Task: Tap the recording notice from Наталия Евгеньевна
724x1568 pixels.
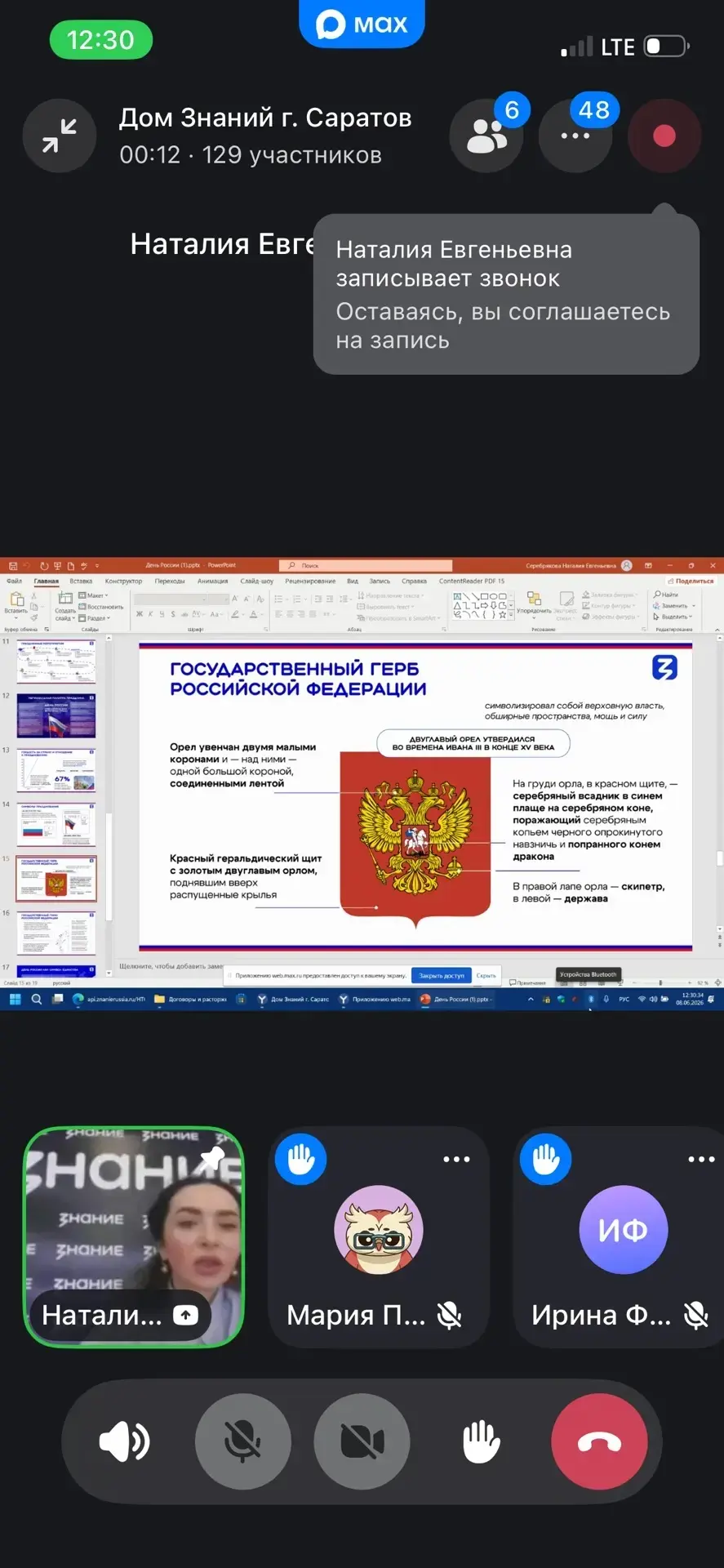Action: point(506,294)
